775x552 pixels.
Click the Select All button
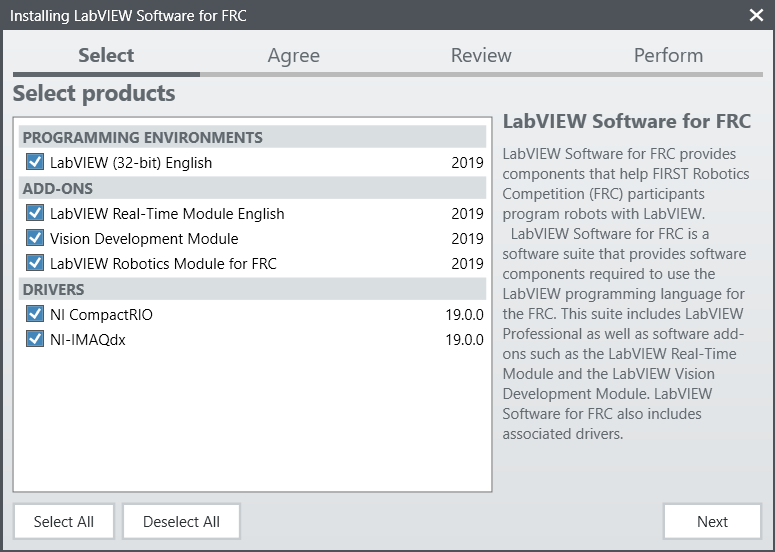[x=64, y=521]
